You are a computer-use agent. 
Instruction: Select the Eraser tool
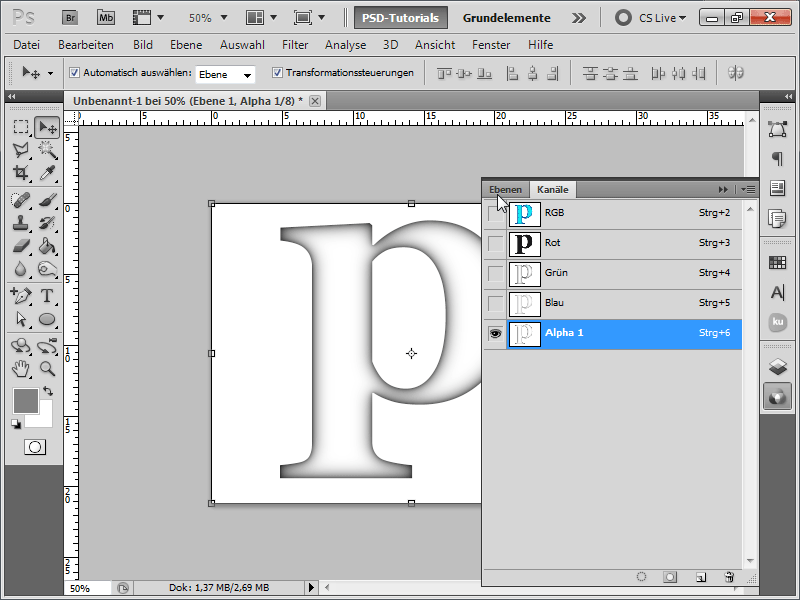(21, 246)
